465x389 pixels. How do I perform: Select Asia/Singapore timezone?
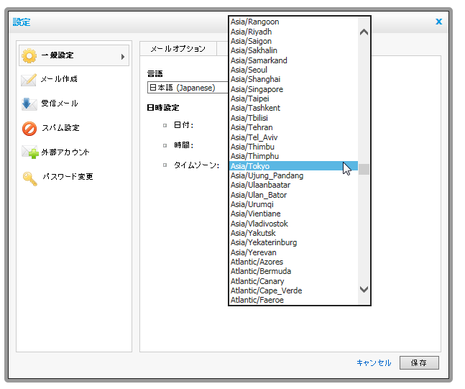tap(293, 89)
